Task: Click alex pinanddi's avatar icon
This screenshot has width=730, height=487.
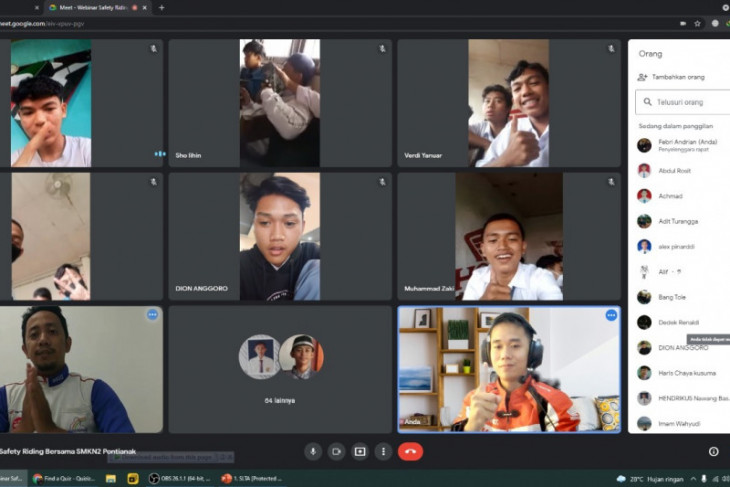Action: point(644,246)
